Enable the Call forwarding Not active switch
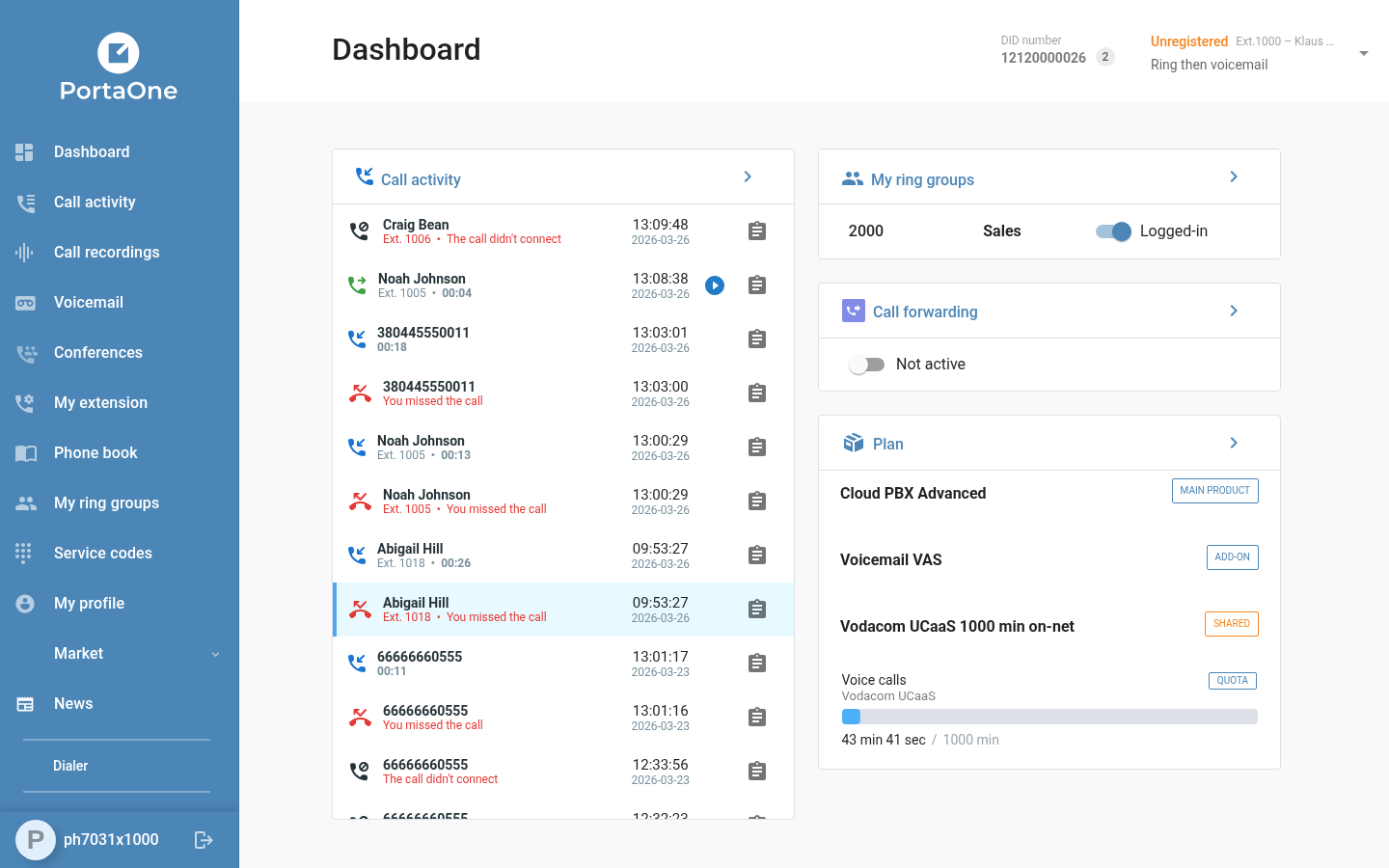1389x868 pixels. pyautogui.click(x=866, y=365)
